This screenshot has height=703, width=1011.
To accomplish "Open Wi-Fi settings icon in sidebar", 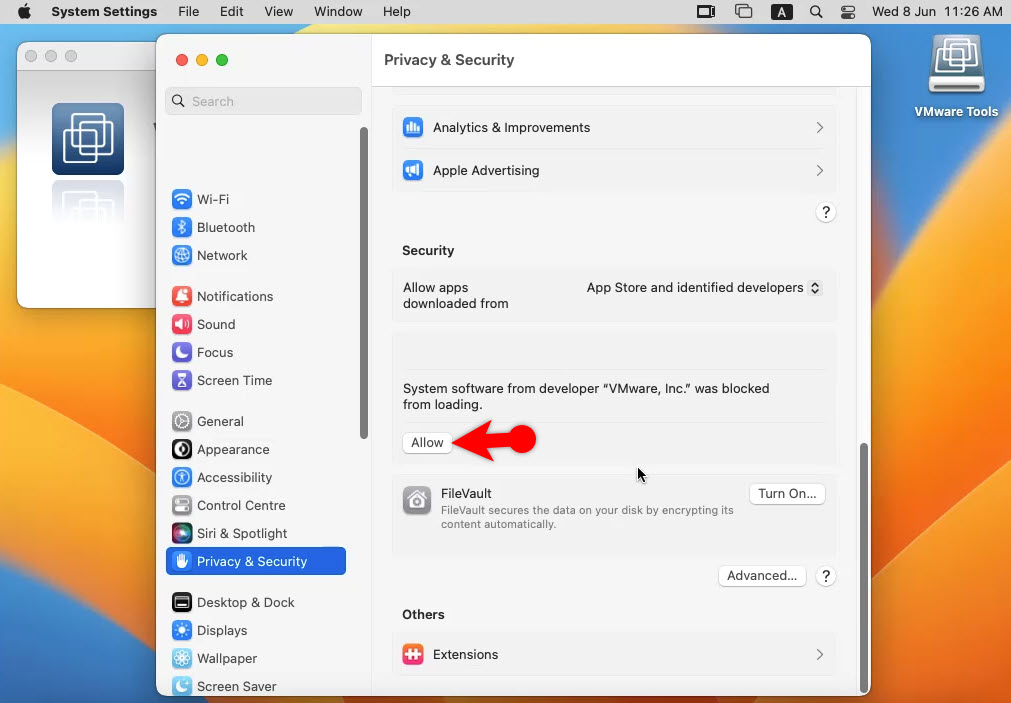I will 182,199.
